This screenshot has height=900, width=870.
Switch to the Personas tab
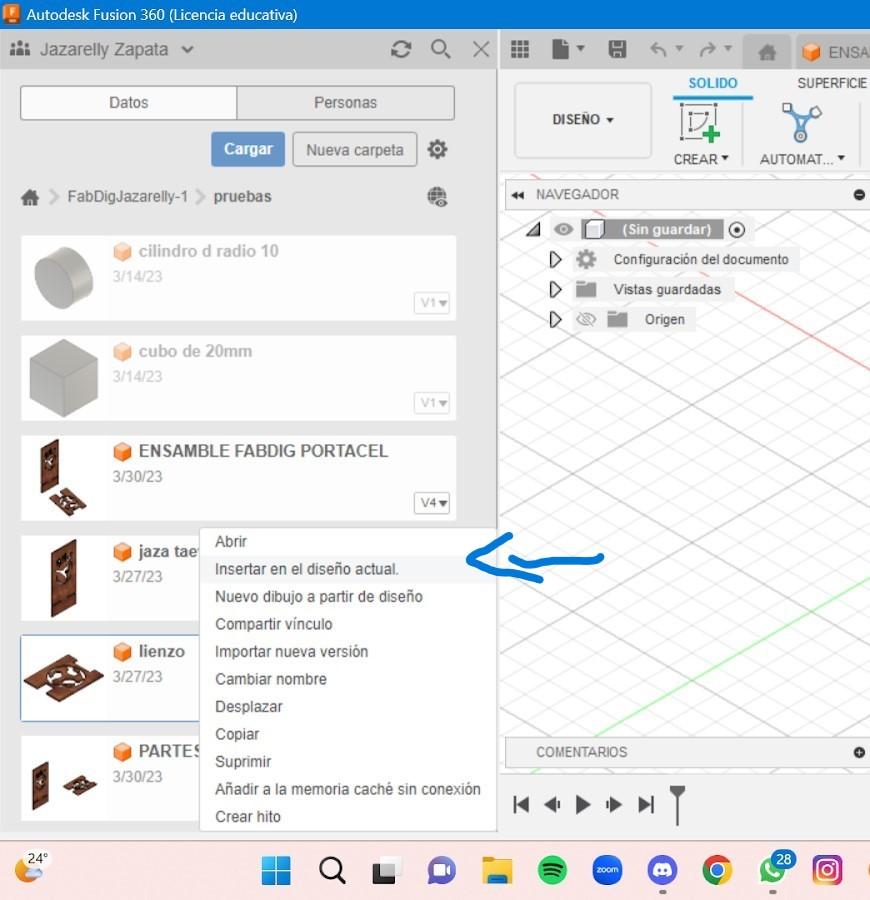point(345,103)
